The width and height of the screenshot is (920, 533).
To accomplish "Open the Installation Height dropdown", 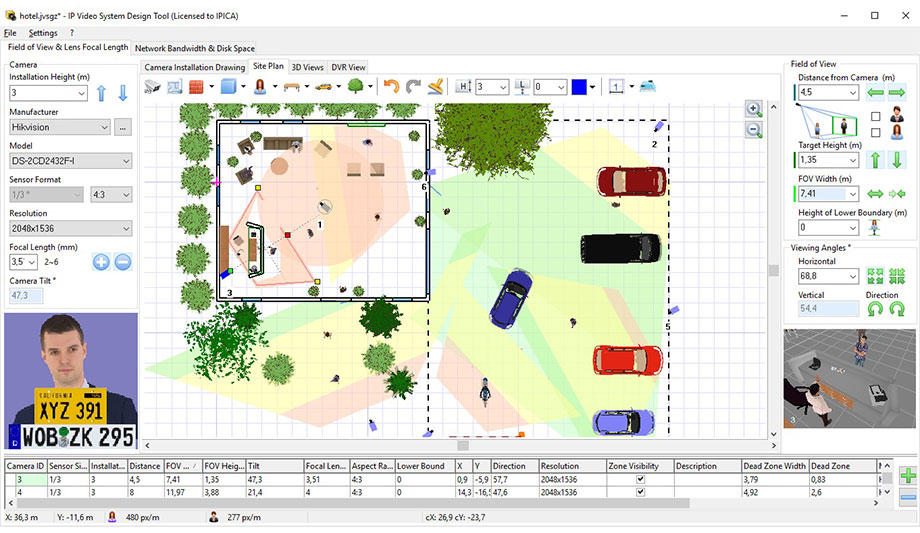I will [x=48, y=93].
